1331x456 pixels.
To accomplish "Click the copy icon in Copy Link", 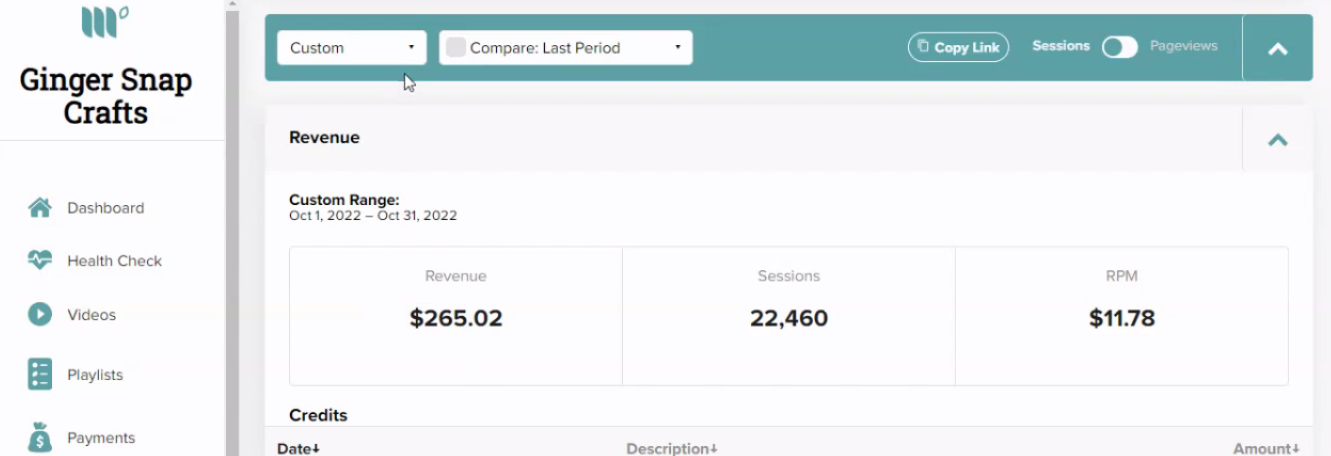I will click(923, 47).
